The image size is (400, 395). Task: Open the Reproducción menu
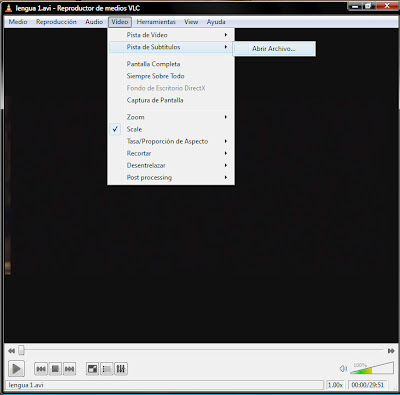click(56, 22)
